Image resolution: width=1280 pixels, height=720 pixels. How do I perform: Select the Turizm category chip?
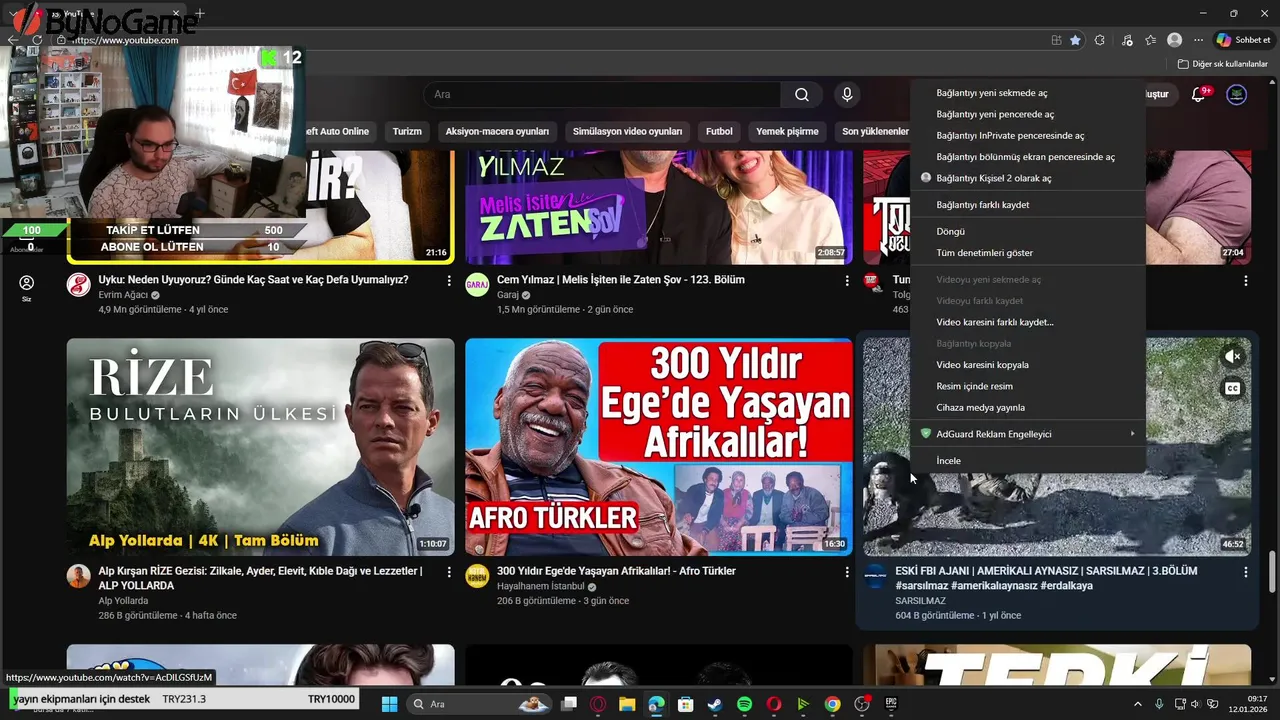coord(407,131)
